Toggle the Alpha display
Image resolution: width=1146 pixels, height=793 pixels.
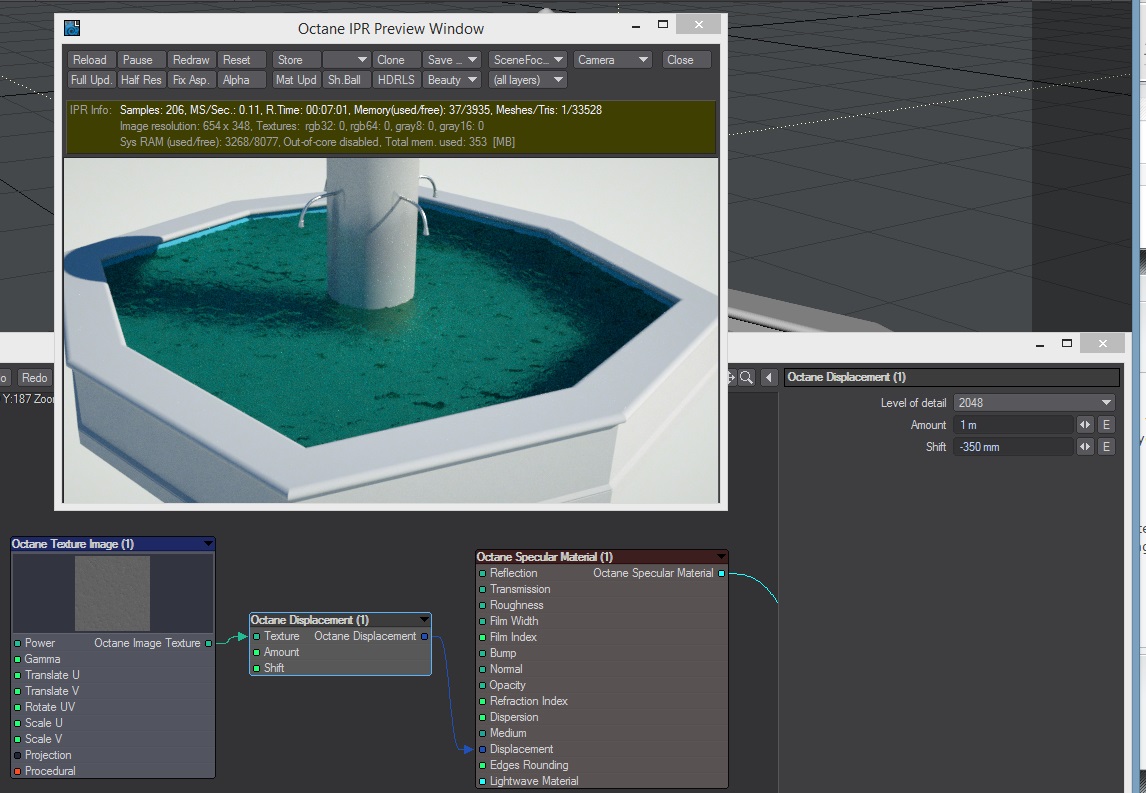tap(242, 80)
